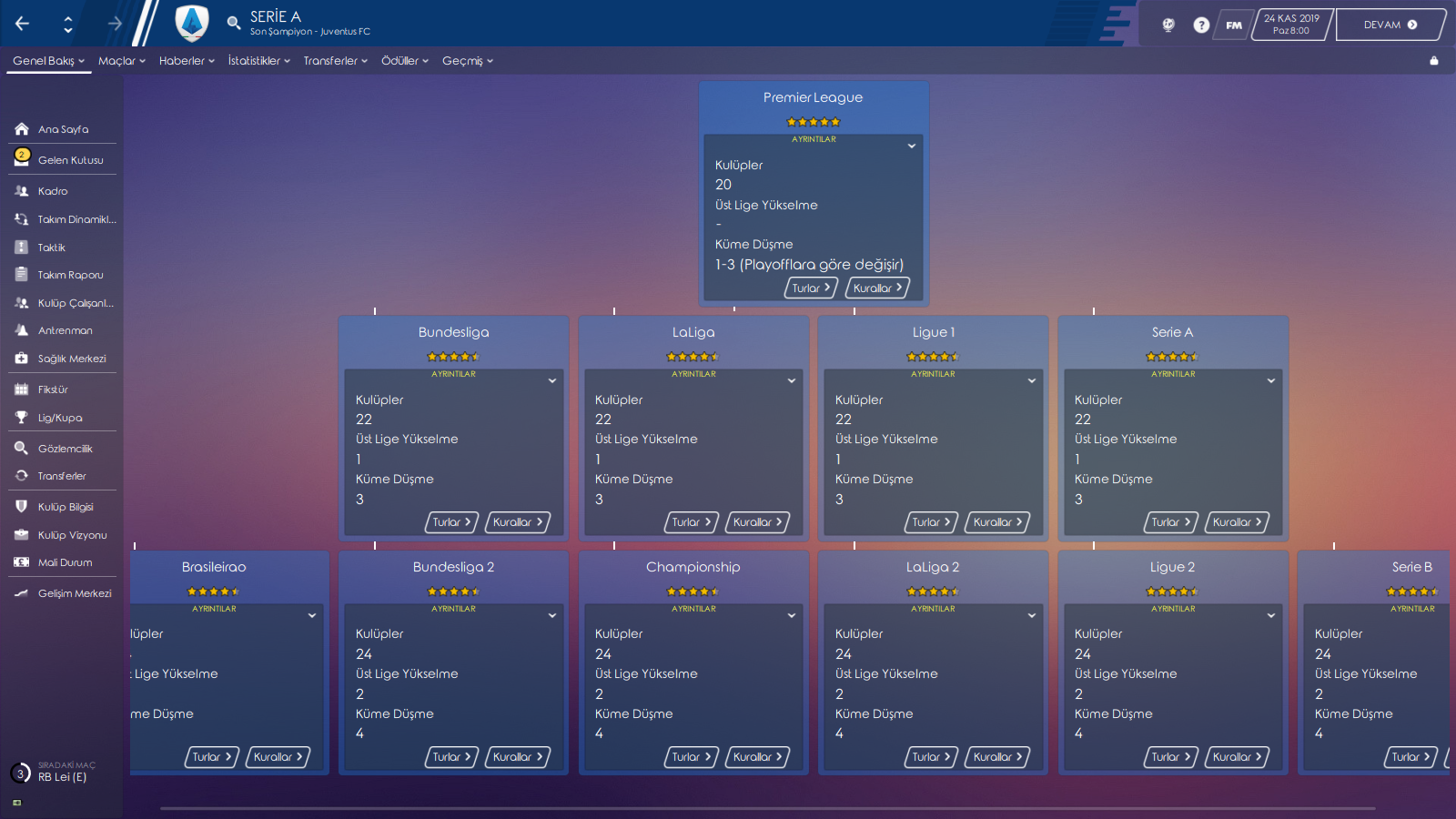Open Mali Durum finances icon
This screenshot has height=819, width=1456.
[22, 562]
